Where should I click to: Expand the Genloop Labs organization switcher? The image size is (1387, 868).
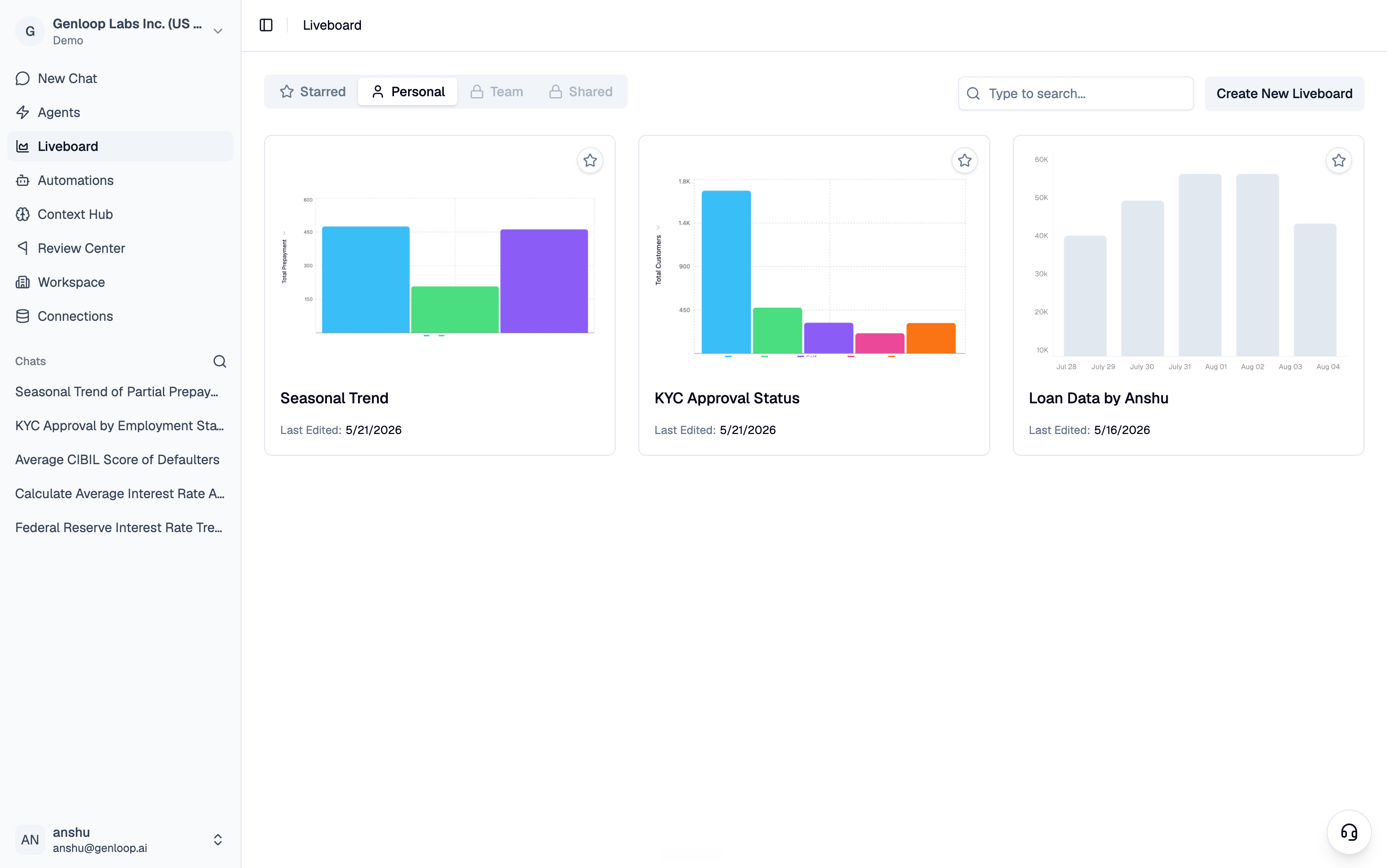[217, 31]
